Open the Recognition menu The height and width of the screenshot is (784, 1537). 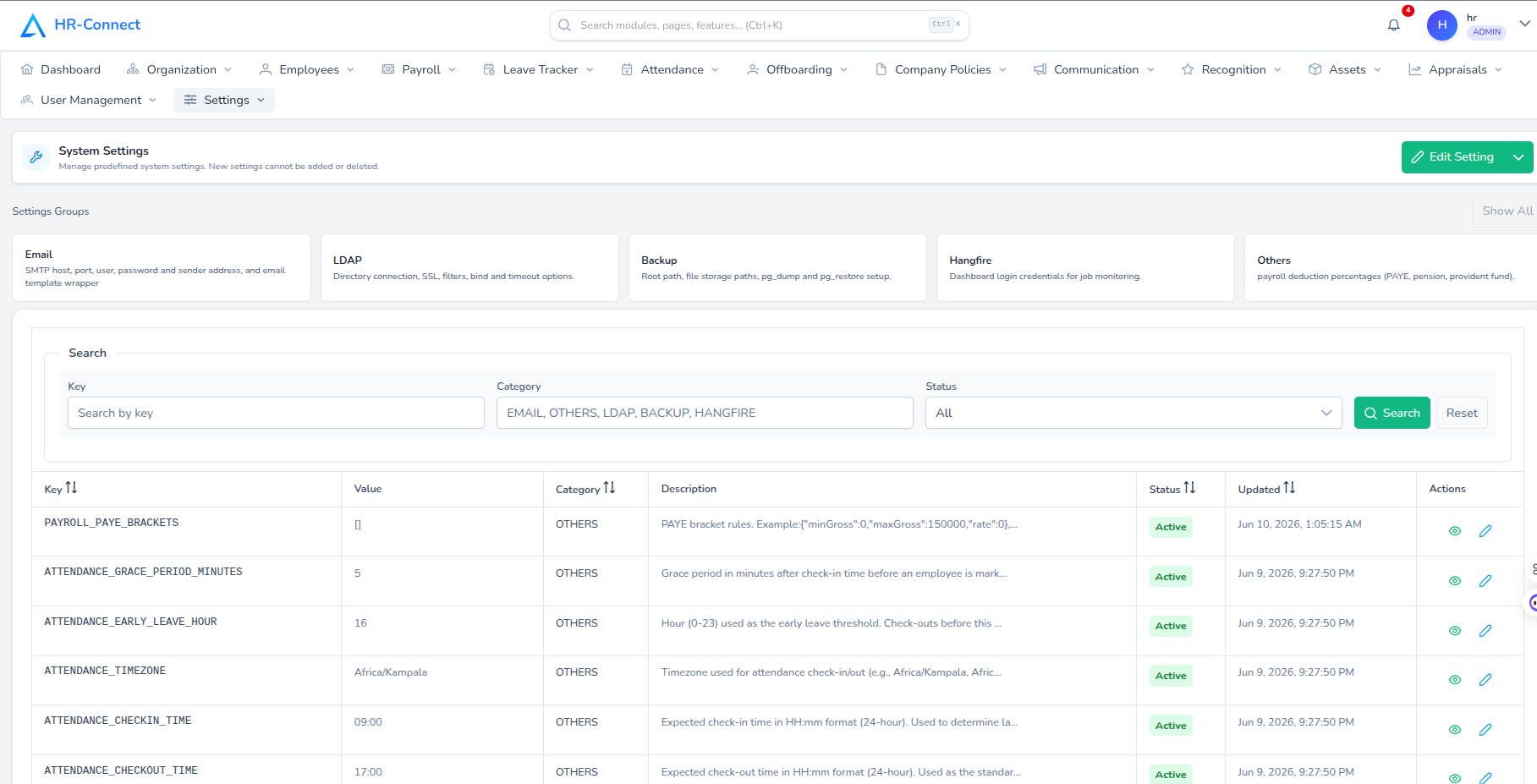pos(1232,69)
